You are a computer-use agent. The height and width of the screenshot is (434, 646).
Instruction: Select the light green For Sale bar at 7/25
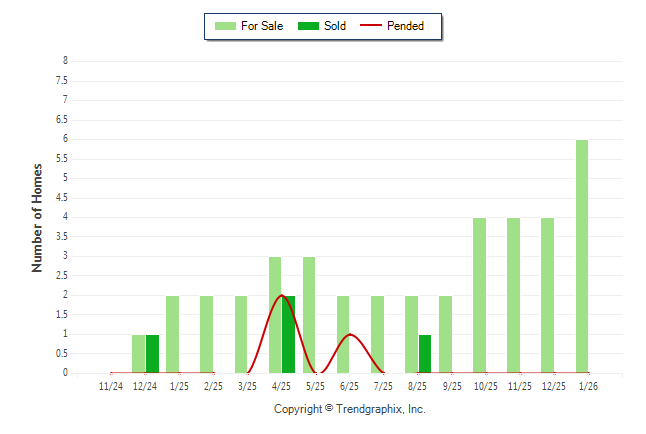[377, 334]
